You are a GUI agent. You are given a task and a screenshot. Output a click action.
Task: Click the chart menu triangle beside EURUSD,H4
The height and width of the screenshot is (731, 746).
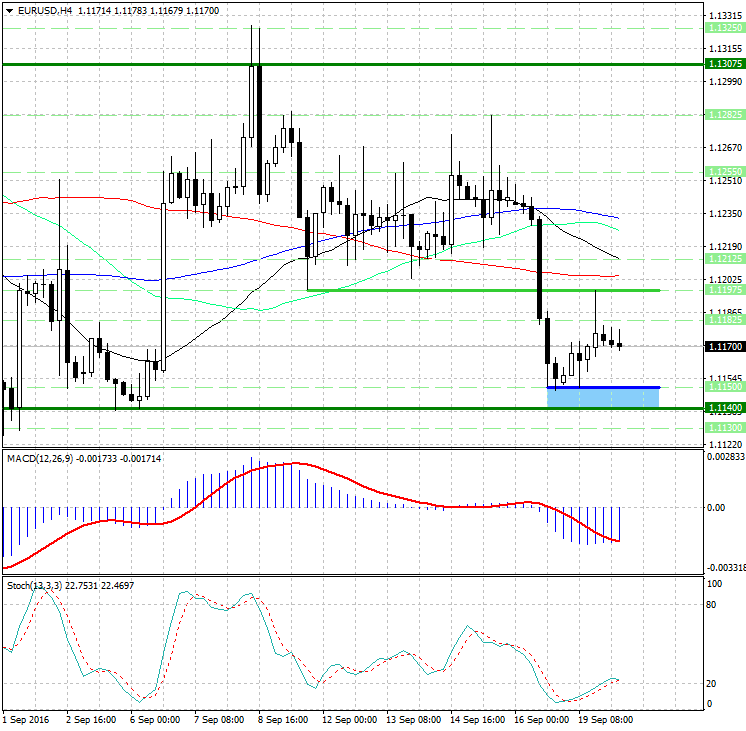[10, 10]
